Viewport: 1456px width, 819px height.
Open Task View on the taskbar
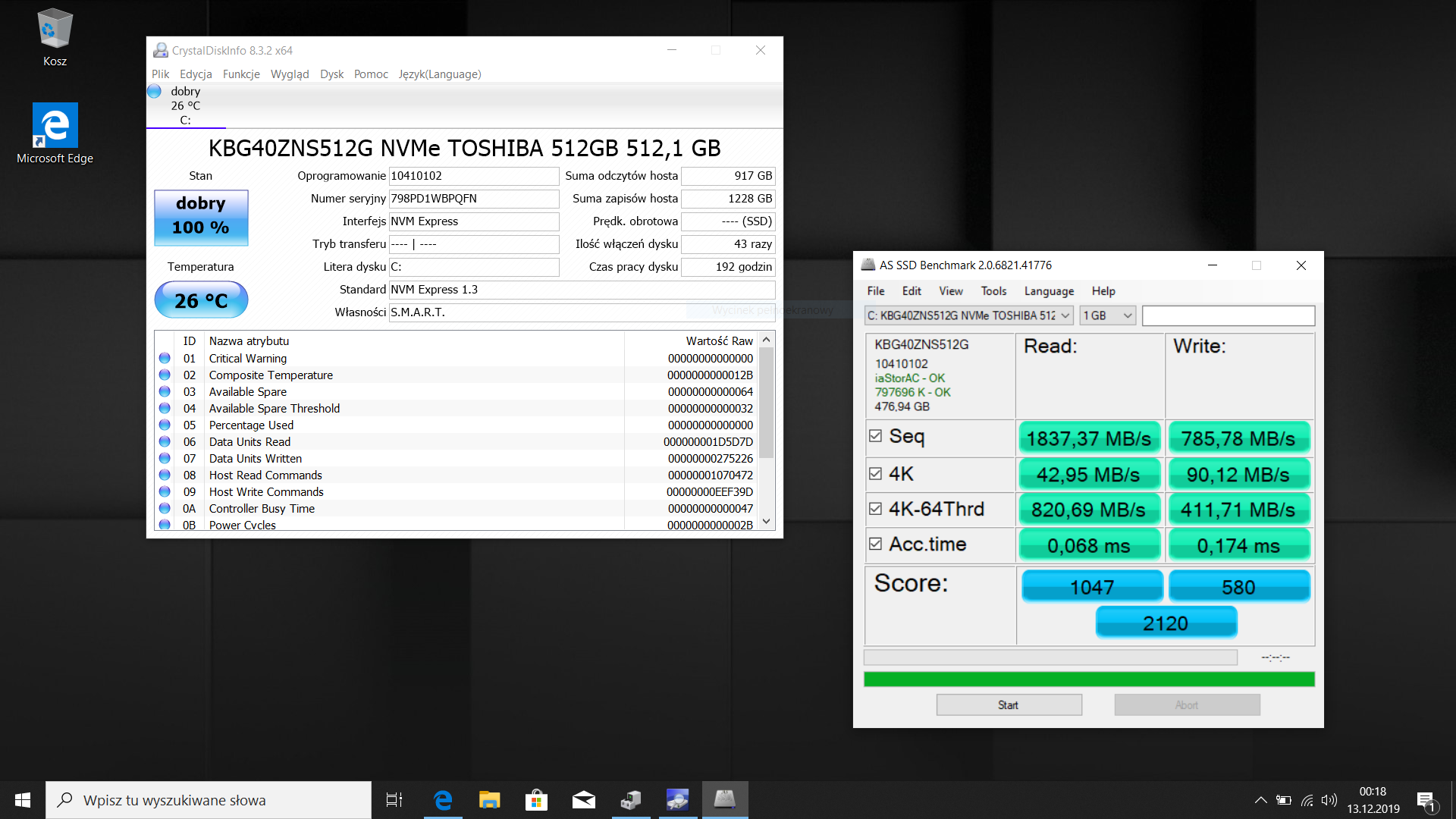(394, 800)
